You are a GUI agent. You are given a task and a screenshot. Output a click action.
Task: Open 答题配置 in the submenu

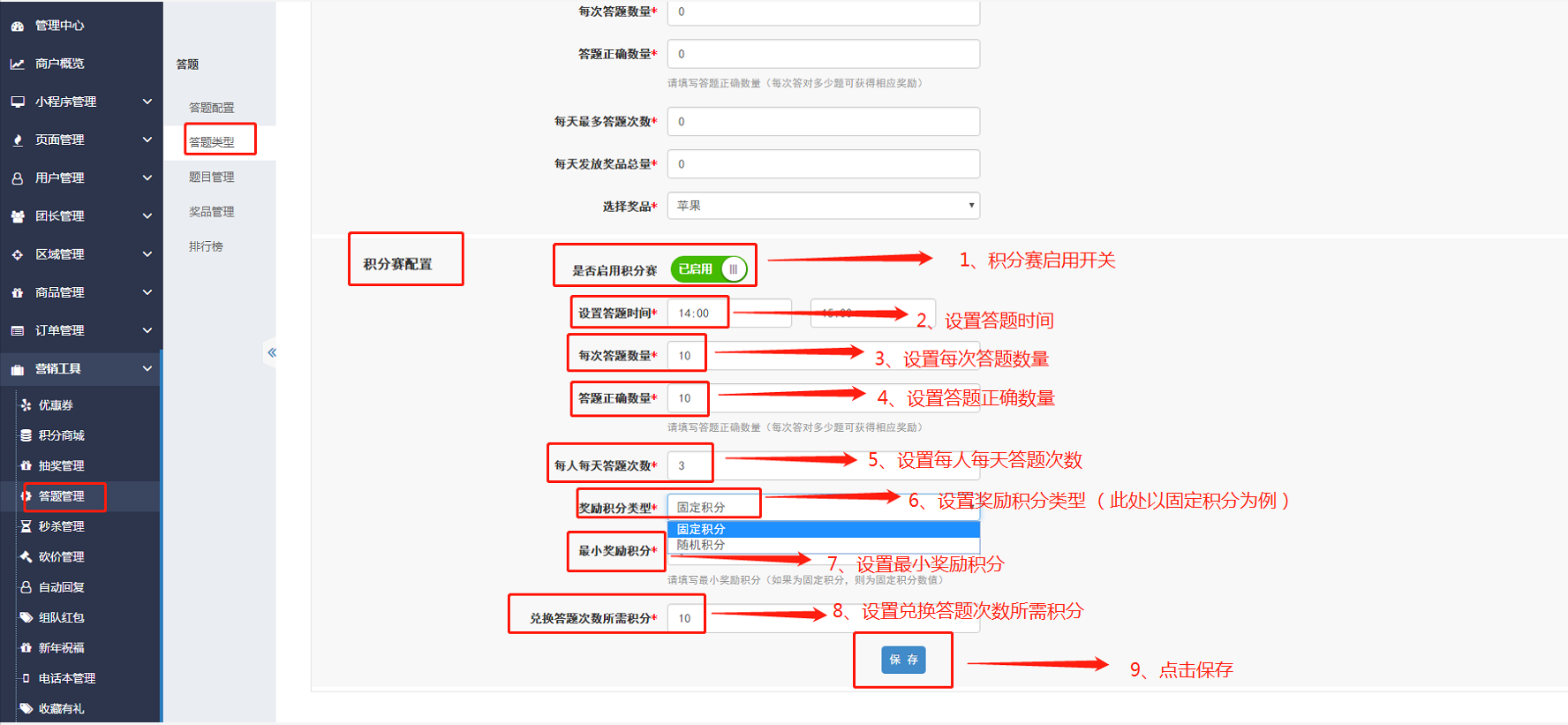pyautogui.click(x=212, y=108)
